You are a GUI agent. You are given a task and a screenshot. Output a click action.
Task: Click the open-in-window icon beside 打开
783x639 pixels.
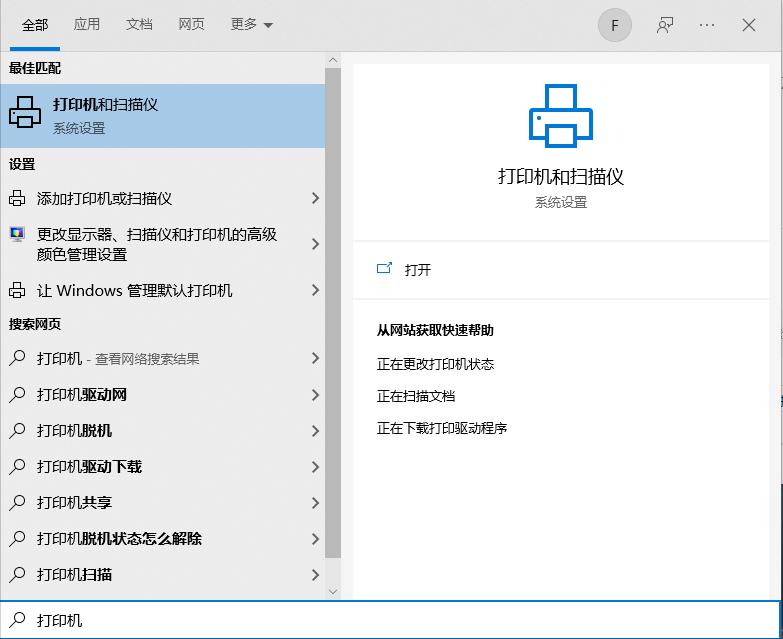point(384,269)
